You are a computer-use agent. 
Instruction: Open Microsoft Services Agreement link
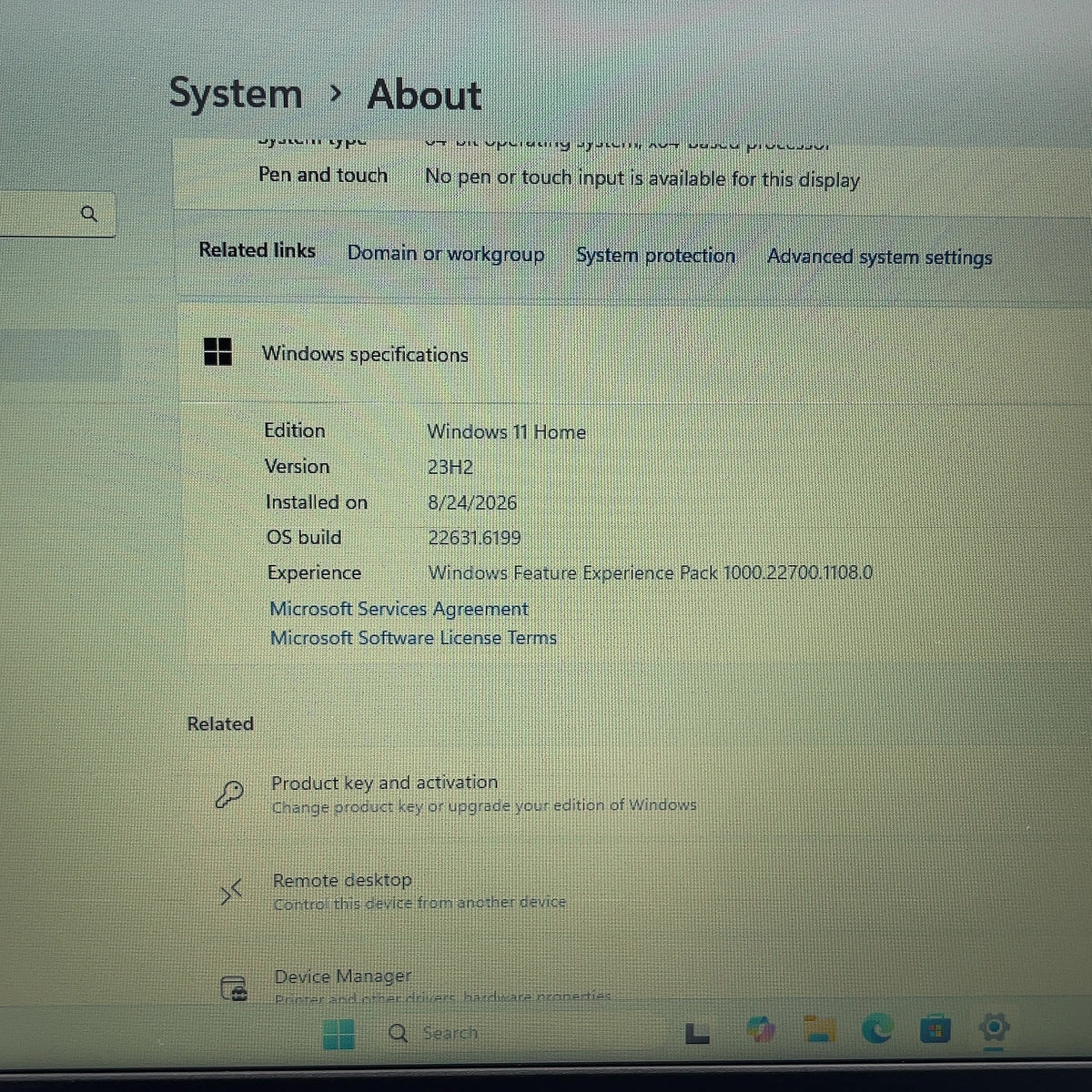pos(399,609)
